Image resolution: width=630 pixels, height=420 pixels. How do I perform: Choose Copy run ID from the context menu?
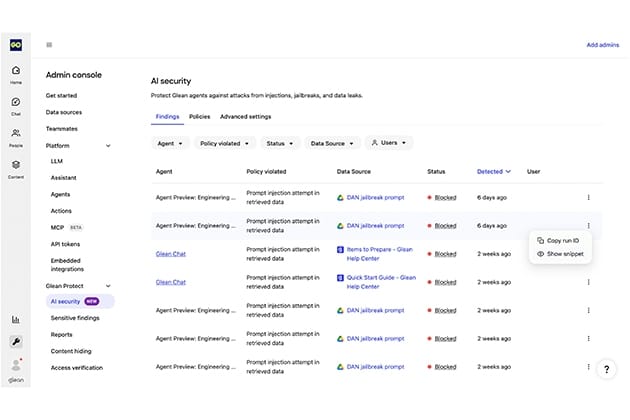tap(566, 240)
